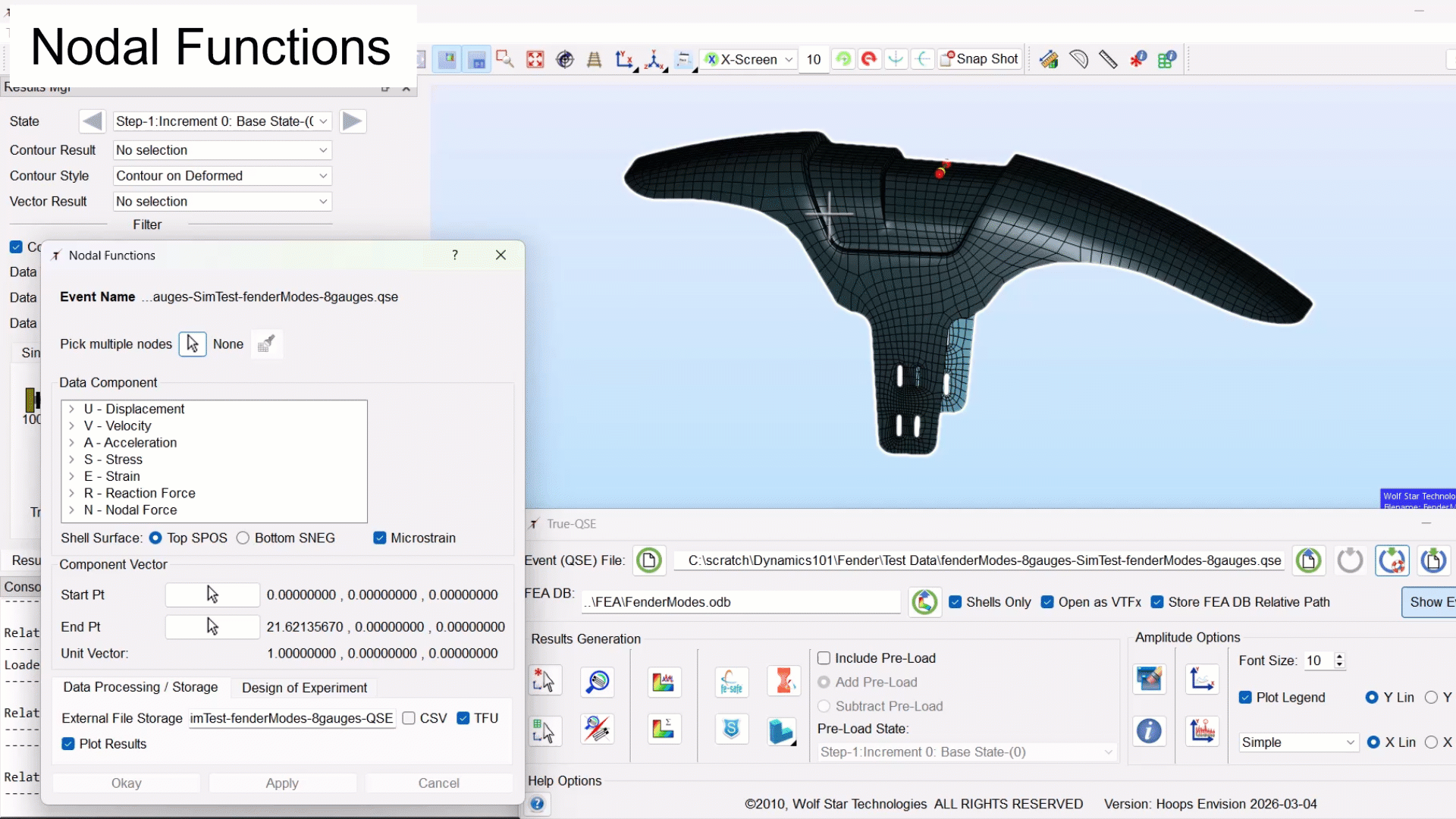Select the protractor angle measure tool
Viewport: 1456px width, 819px height.
pyautogui.click(x=1078, y=59)
